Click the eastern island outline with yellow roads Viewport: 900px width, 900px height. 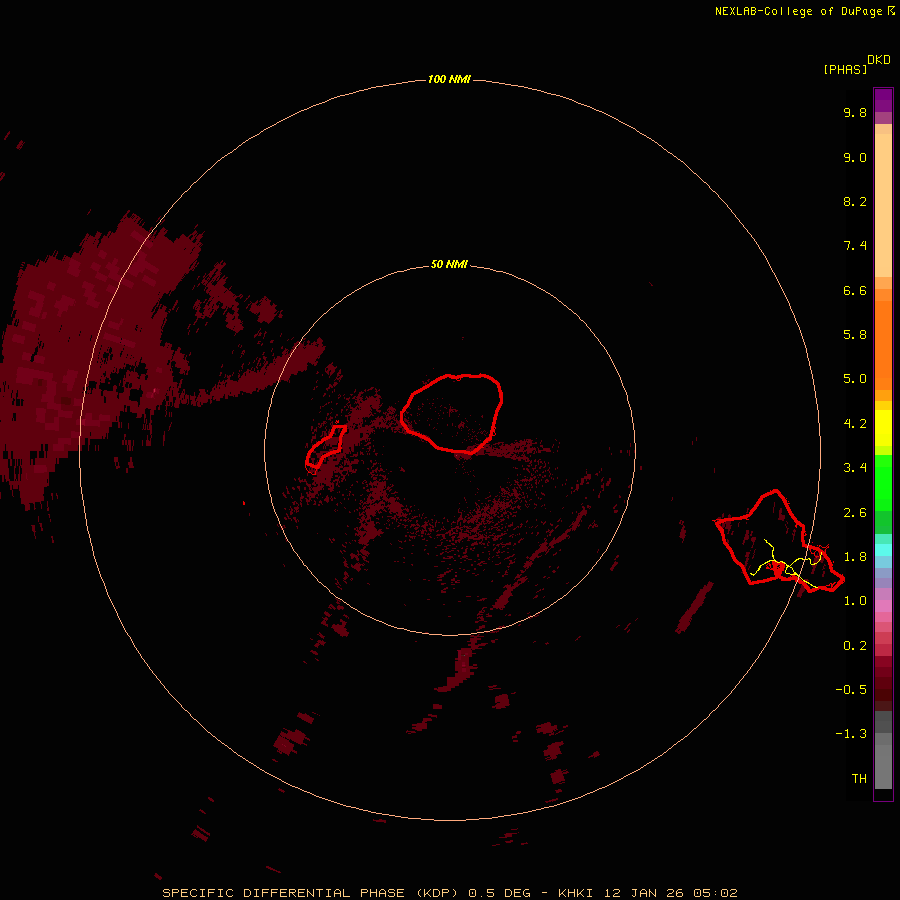pyautogui.click(x=779, y=540)
